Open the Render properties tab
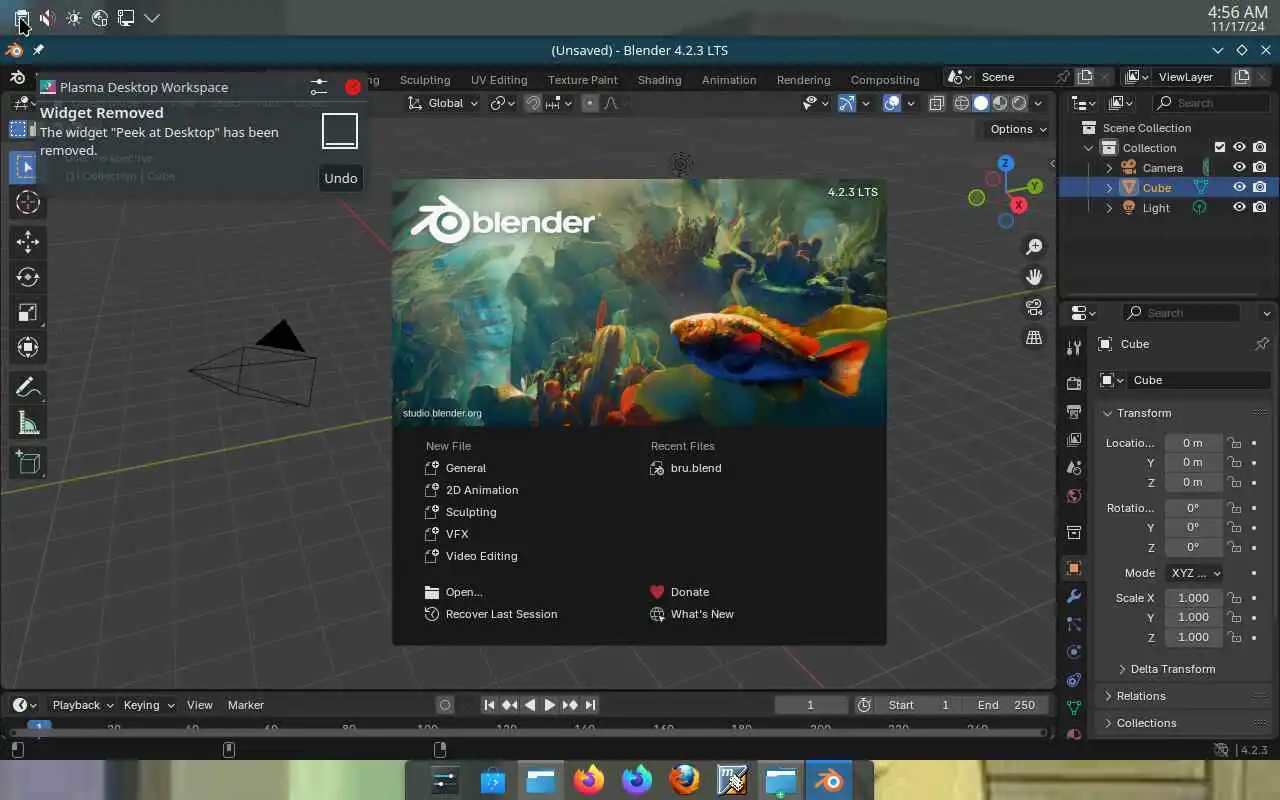This screenshot has height=800, width=1280. click(1074, 384)
